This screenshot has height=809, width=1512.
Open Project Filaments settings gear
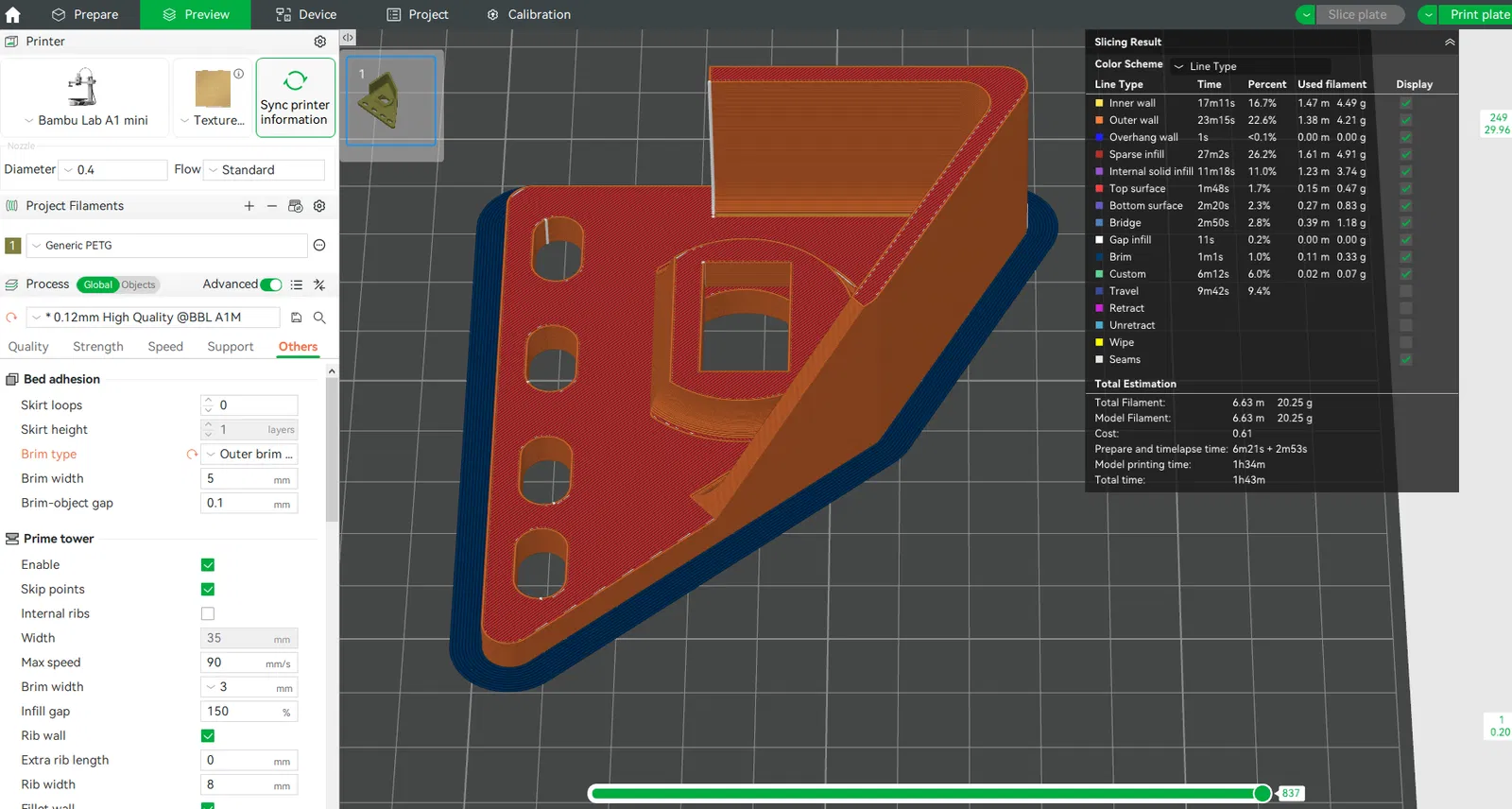319,206
